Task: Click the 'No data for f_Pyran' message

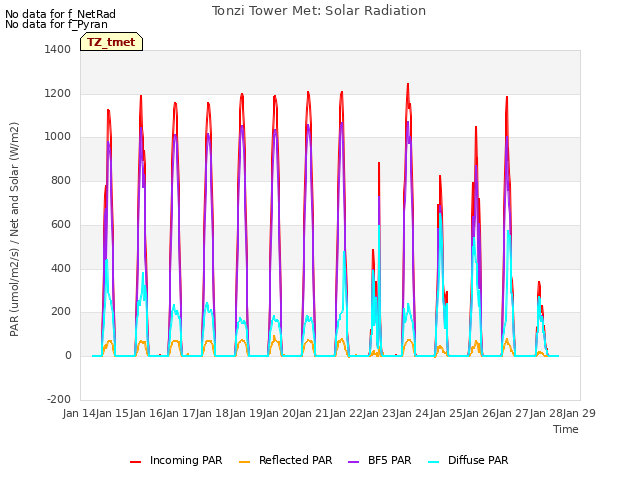Action: 56,24
